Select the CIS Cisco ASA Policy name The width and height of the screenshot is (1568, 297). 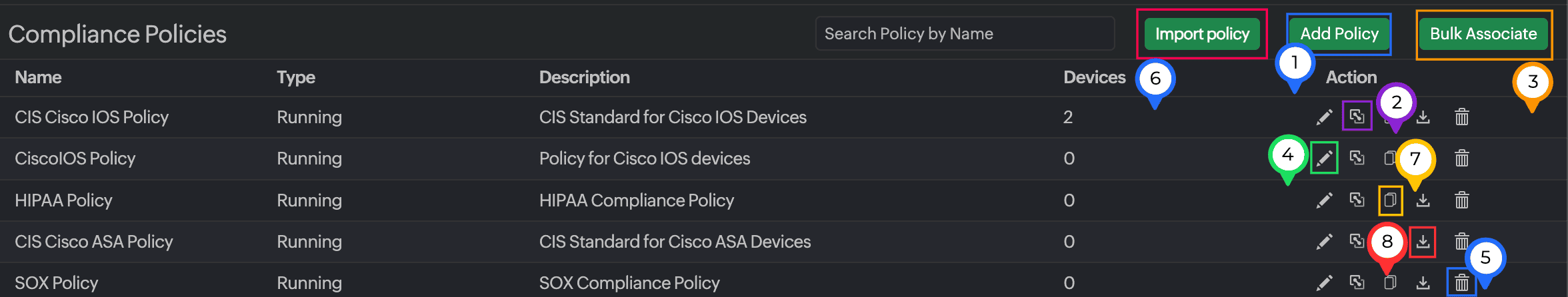[93, 242]
